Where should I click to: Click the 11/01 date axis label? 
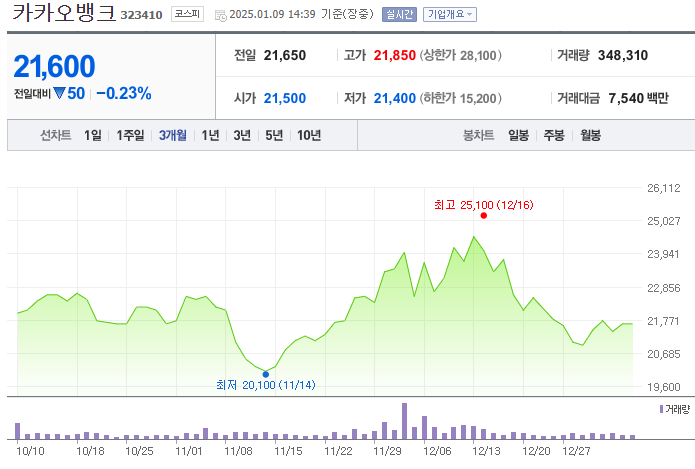[188, 451]
